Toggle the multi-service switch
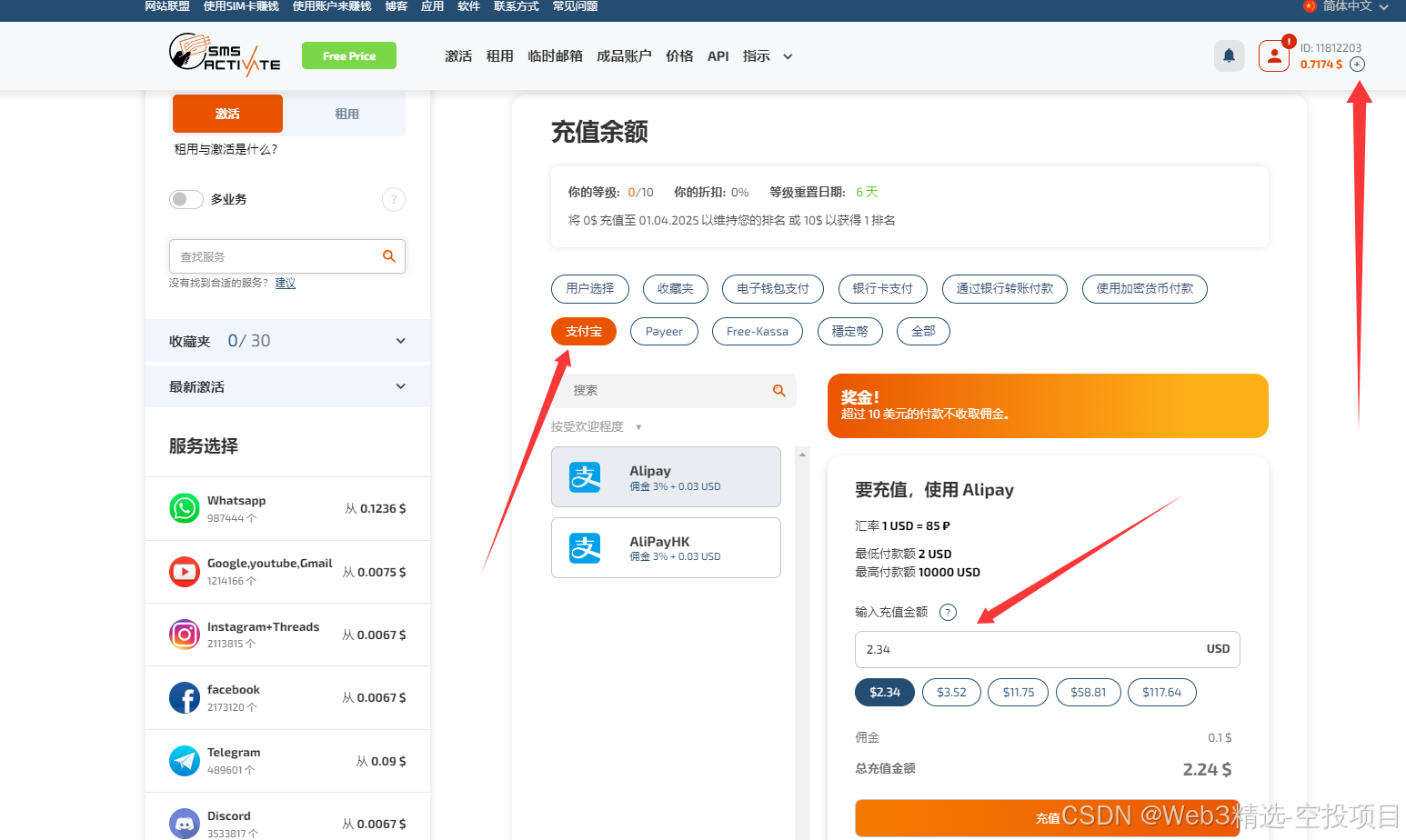Viewport: 1406px width, 840px height. 186,199
